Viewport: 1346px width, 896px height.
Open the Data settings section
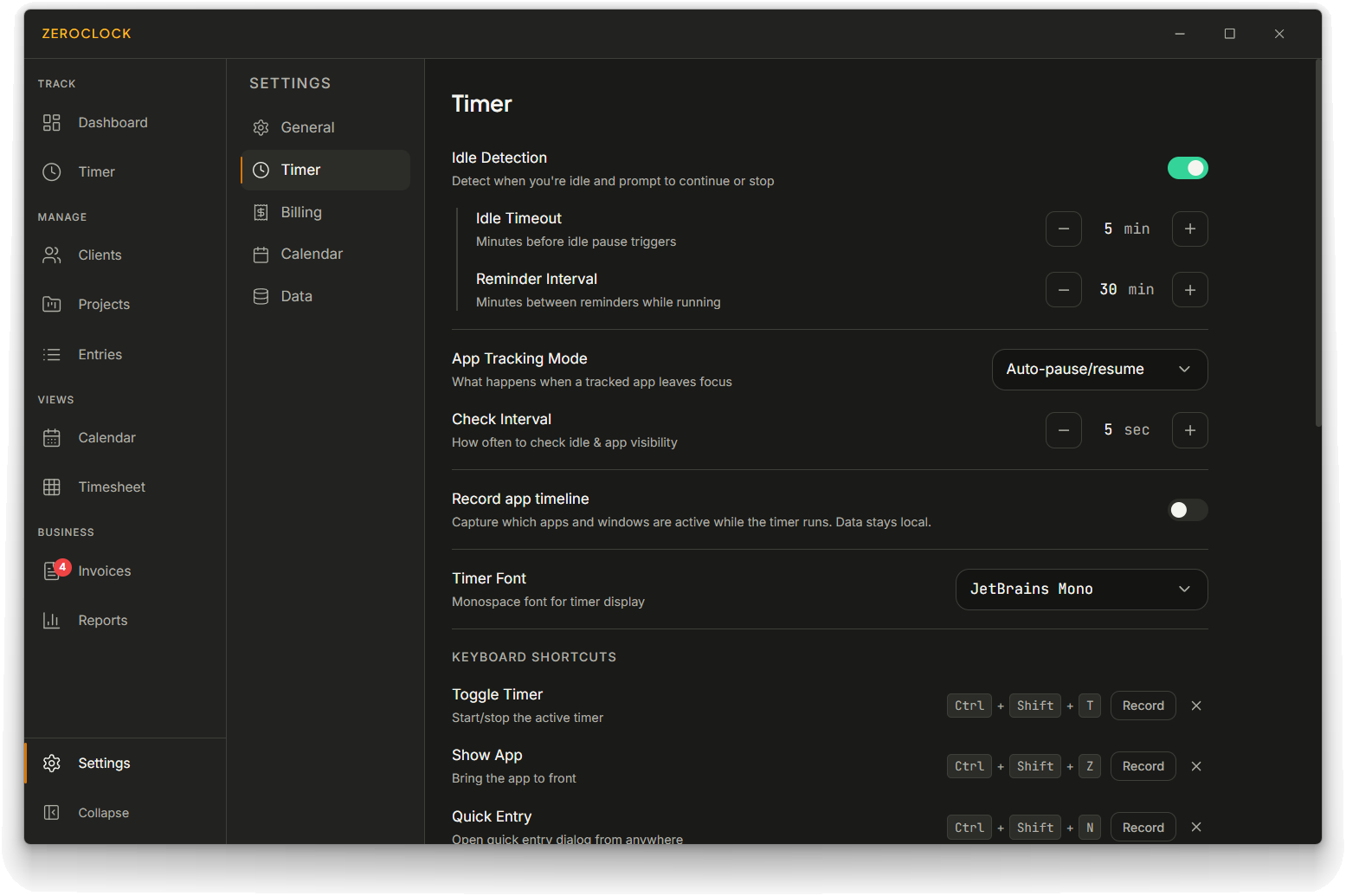click(296, 297)
